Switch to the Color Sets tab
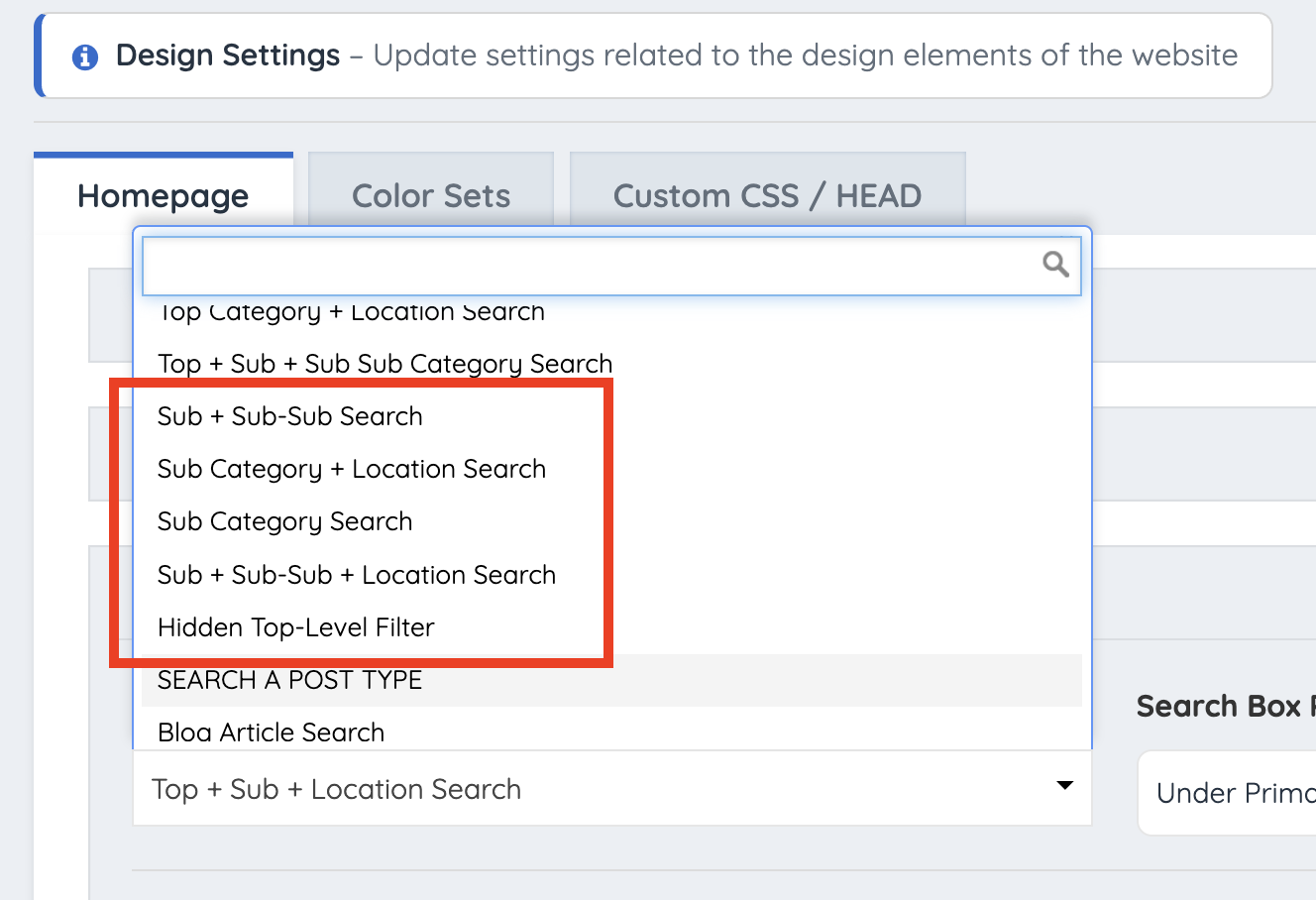Screen dimensions: 1316x900 pos(431,196)
